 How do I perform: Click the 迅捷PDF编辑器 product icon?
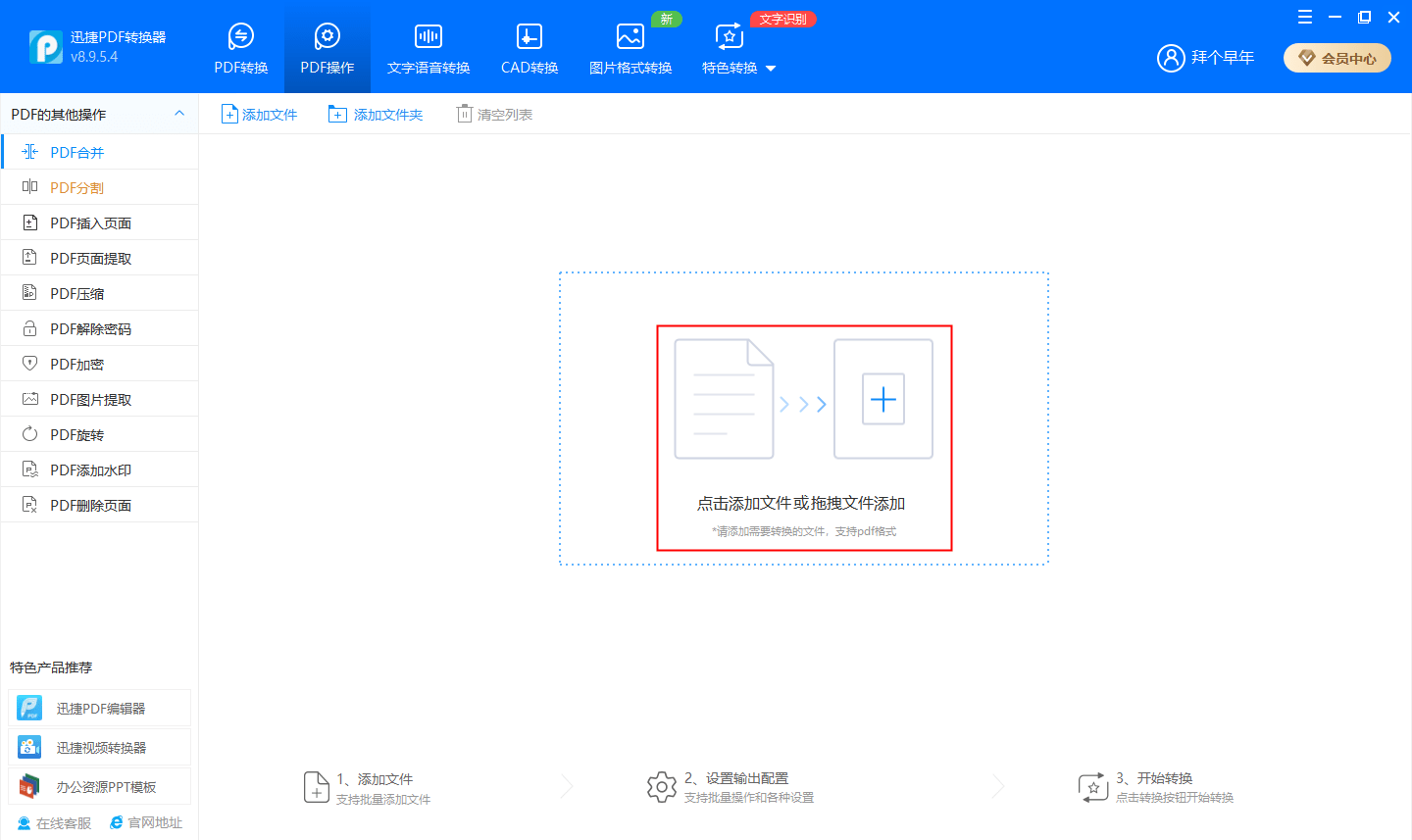tap(30, 708)
